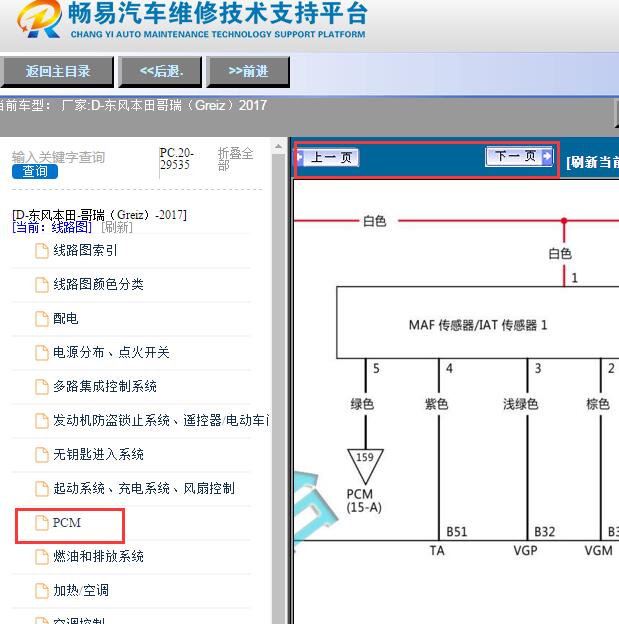Open 起动系统、充电系统、风扇控制 item
The height and width of the screenshot is (624, 619).
click(144, 488)
